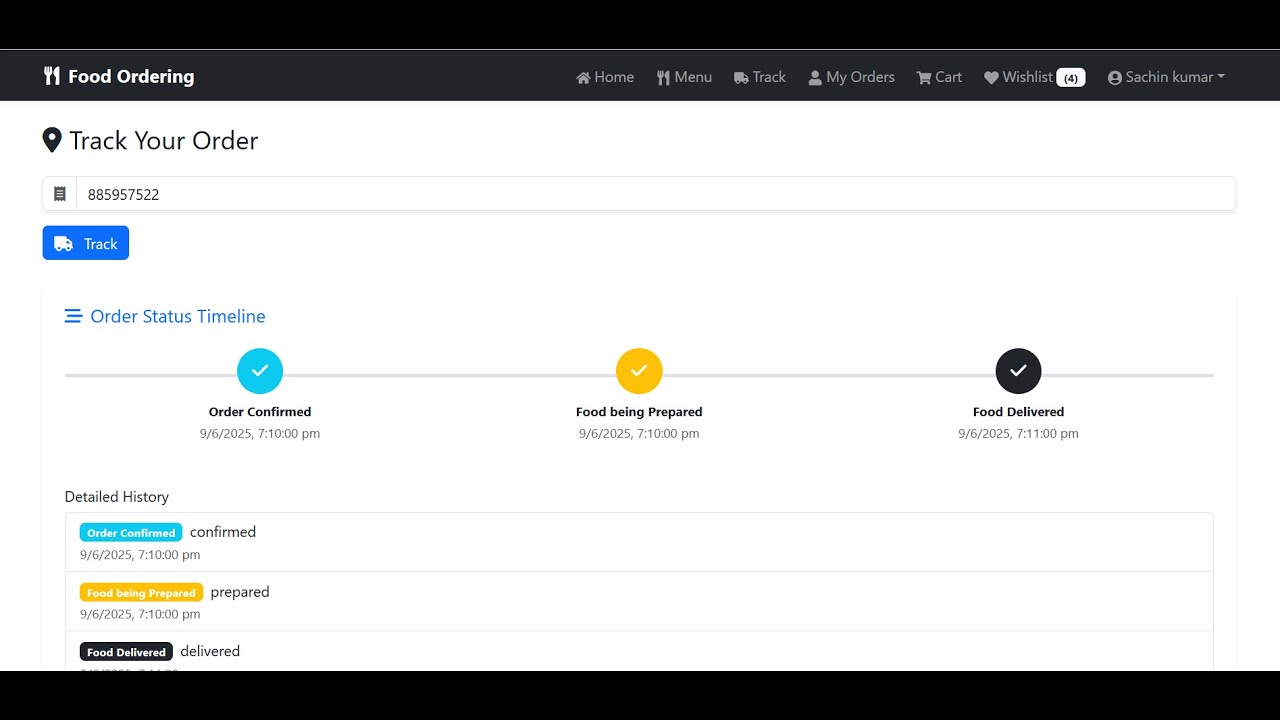The image size is (1280, 720).
Task: Click the "Order Status Timeline" title text
Action: [x=178, y=316]
